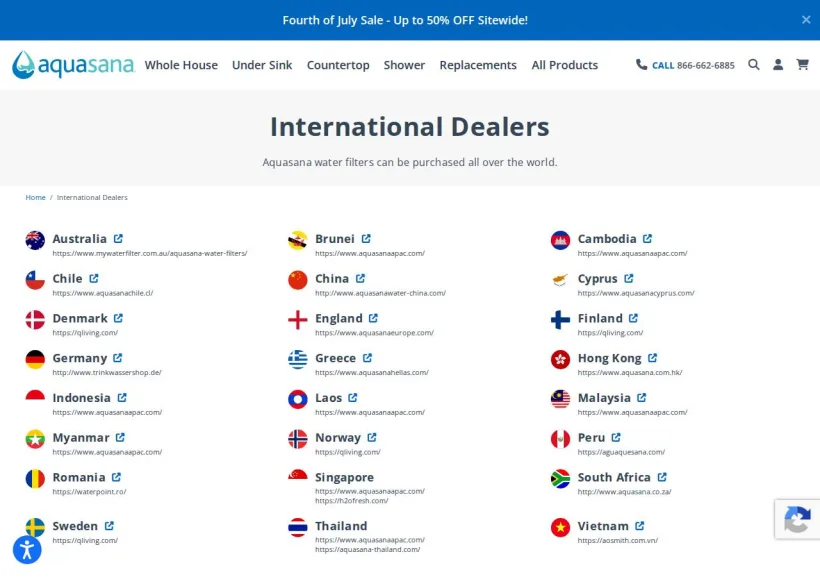Click the trinkwassershop.de URL text

[107, 372]
